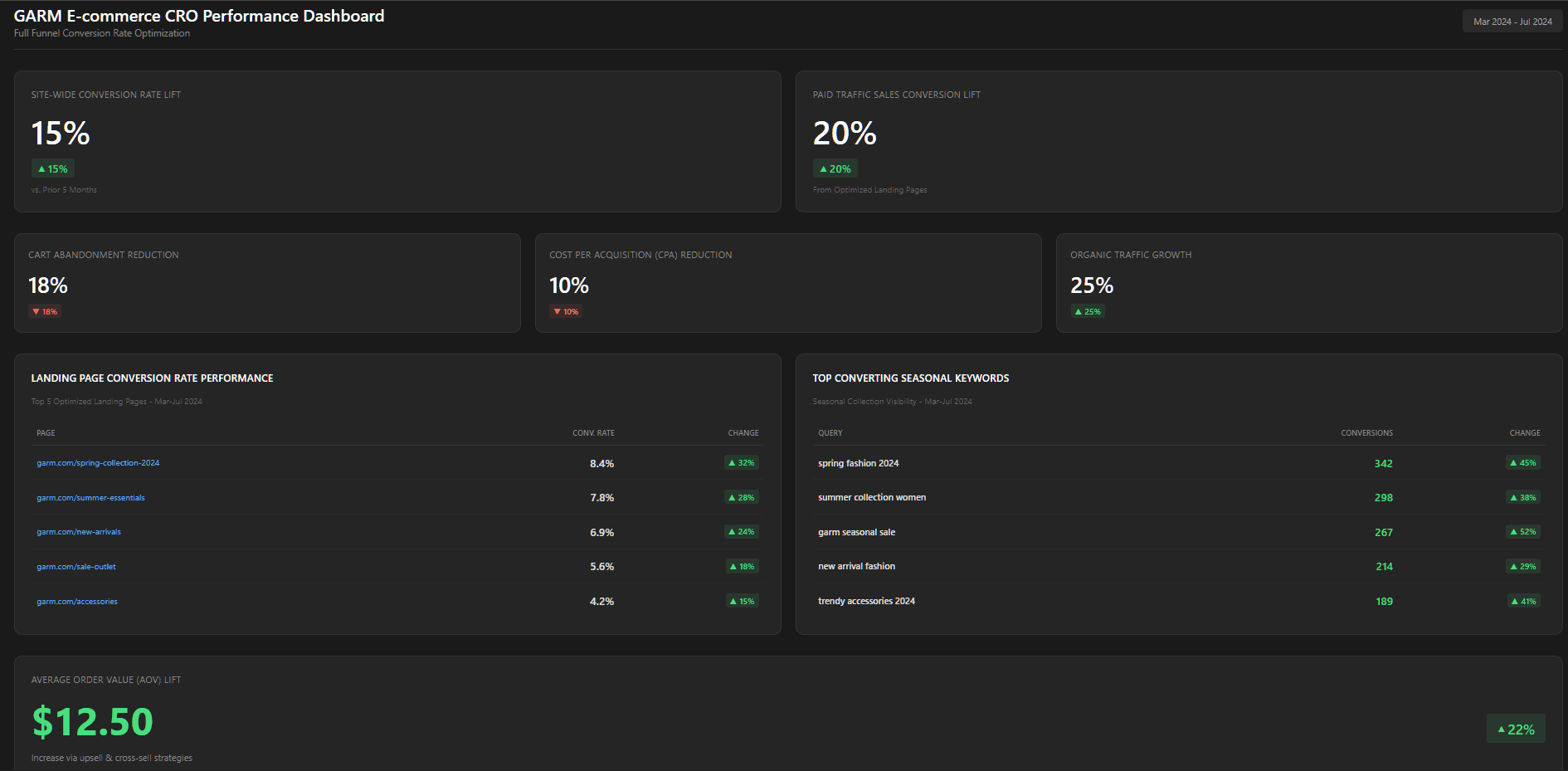The width and height of the screenshot is (1568, 771).
Task: Follow the garm.com/summer-essentials link
Action: point(90,498)
